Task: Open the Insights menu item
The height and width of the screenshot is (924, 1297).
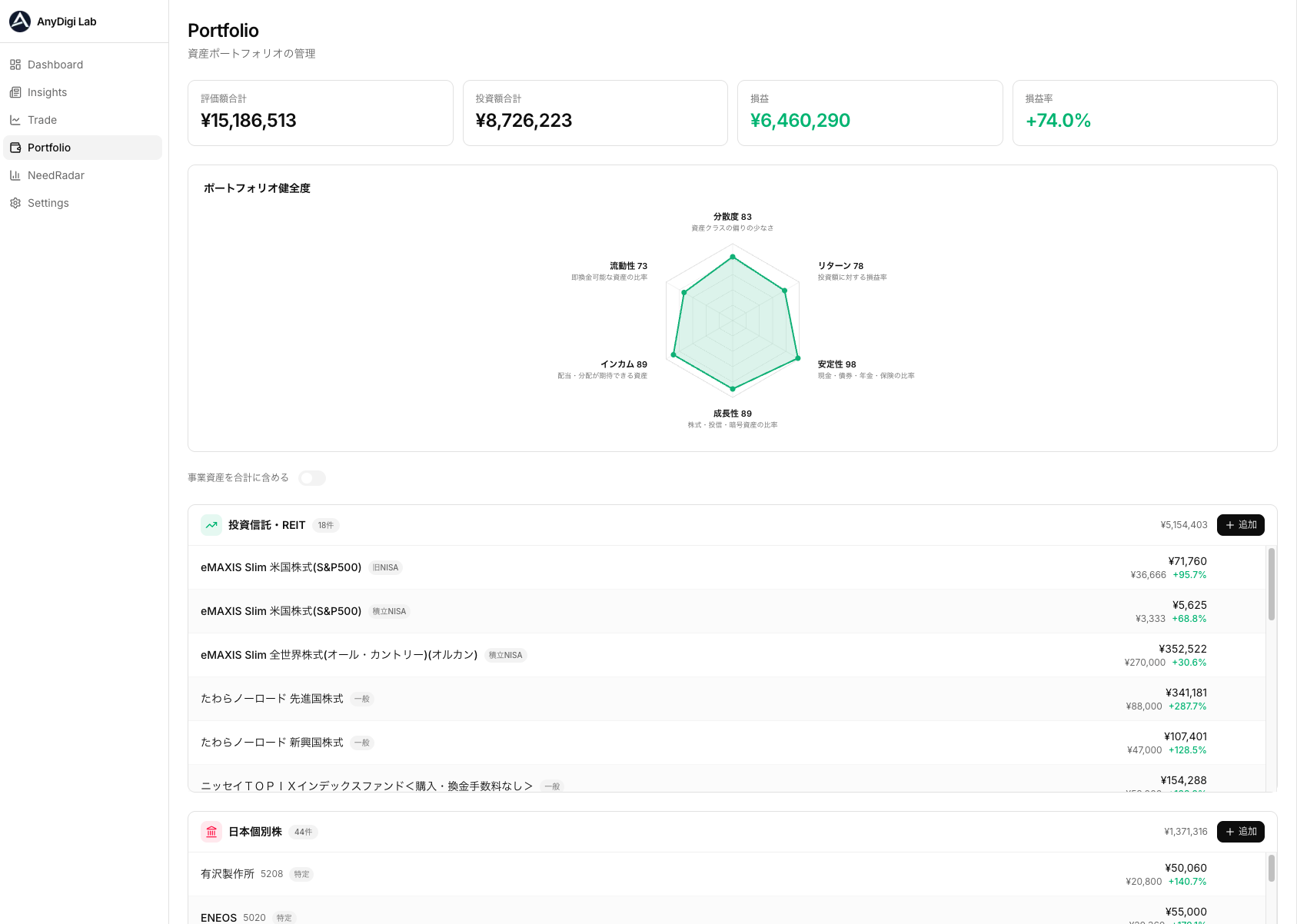Action: click(47, 92)
